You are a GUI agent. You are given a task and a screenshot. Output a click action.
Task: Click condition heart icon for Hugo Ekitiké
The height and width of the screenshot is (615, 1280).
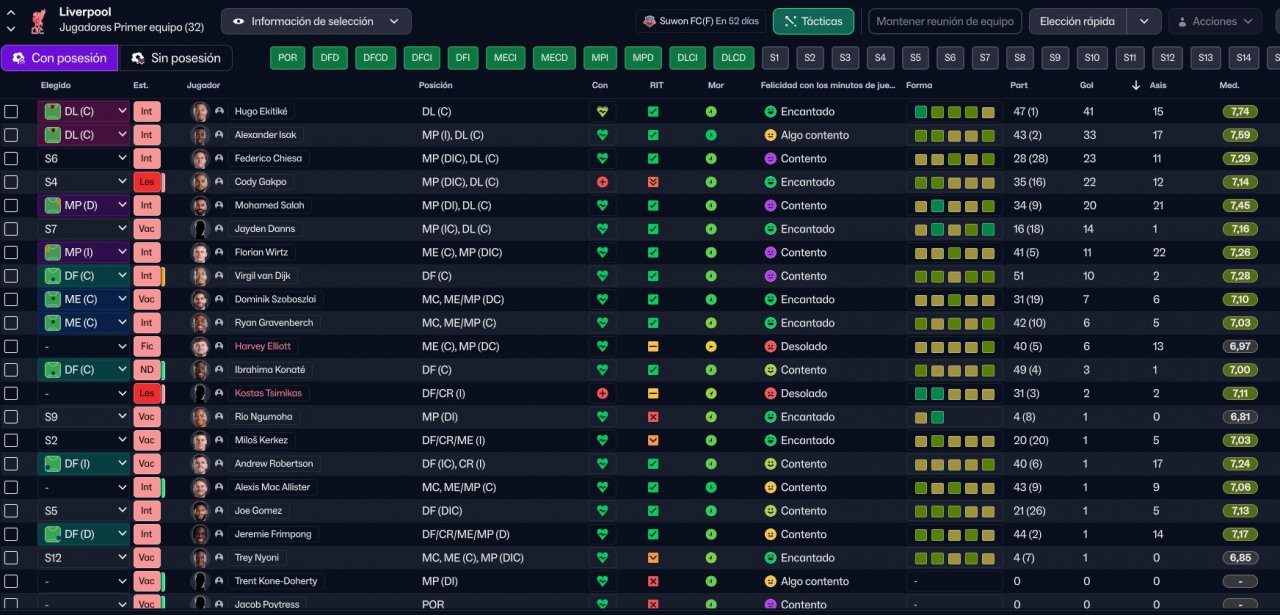pyautogui.click(x=602, y=111)
